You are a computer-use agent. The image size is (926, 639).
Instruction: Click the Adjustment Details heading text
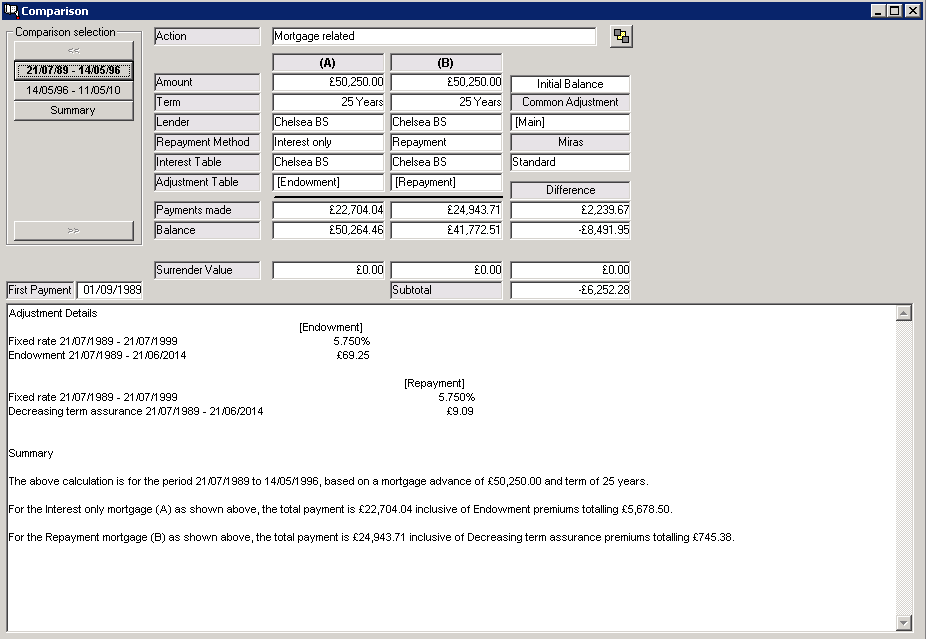[x=53, y=314]
